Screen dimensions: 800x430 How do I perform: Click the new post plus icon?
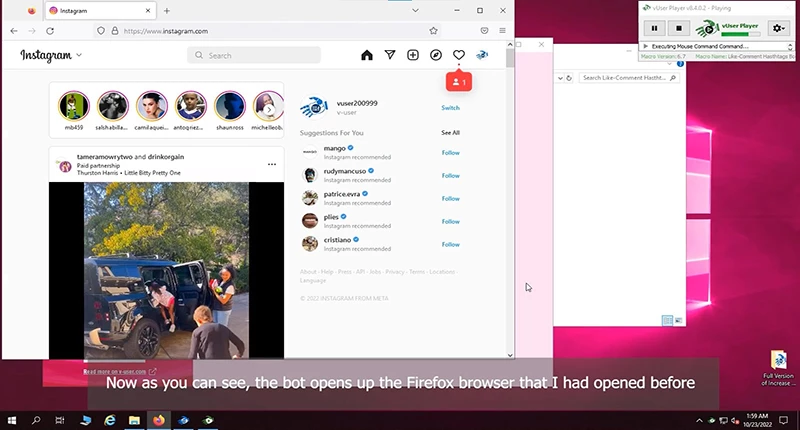(x=413, y=55)
